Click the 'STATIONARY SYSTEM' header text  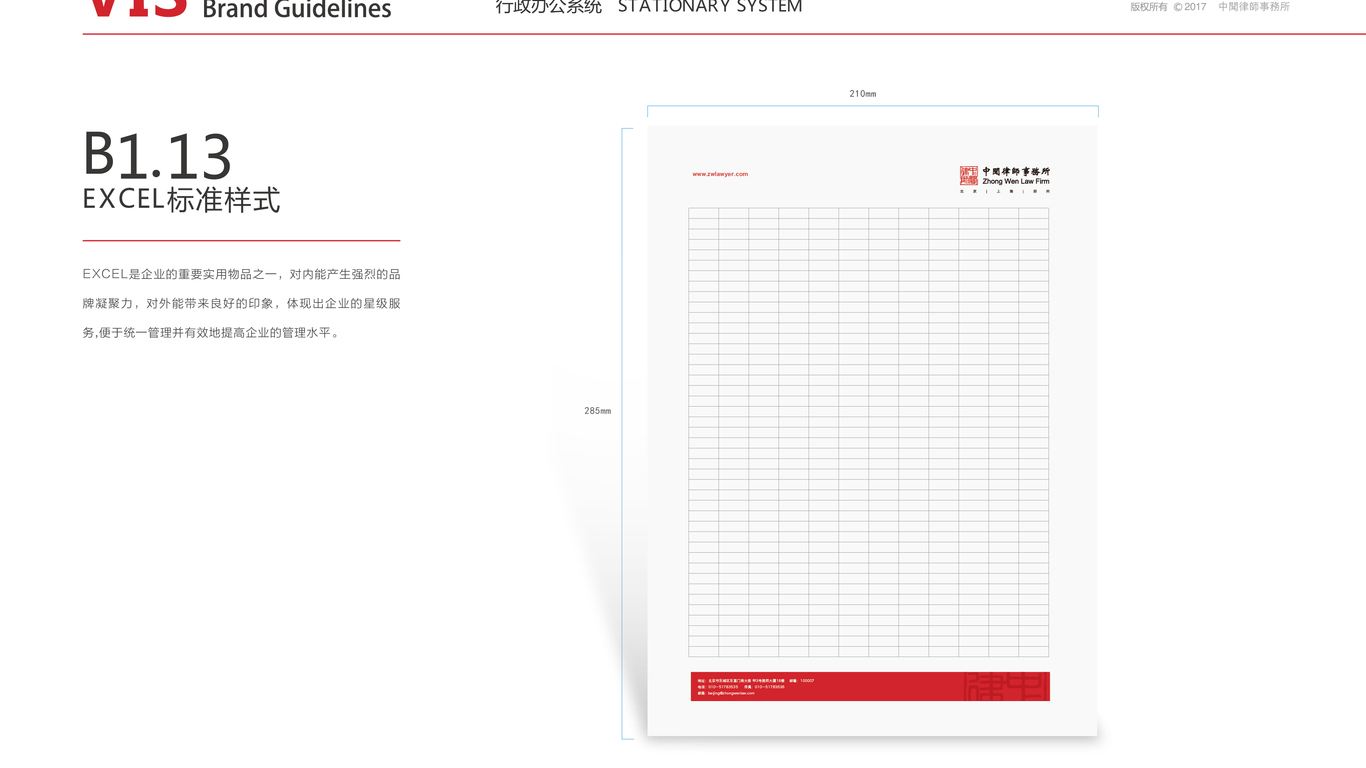click(x=710, y=7)
